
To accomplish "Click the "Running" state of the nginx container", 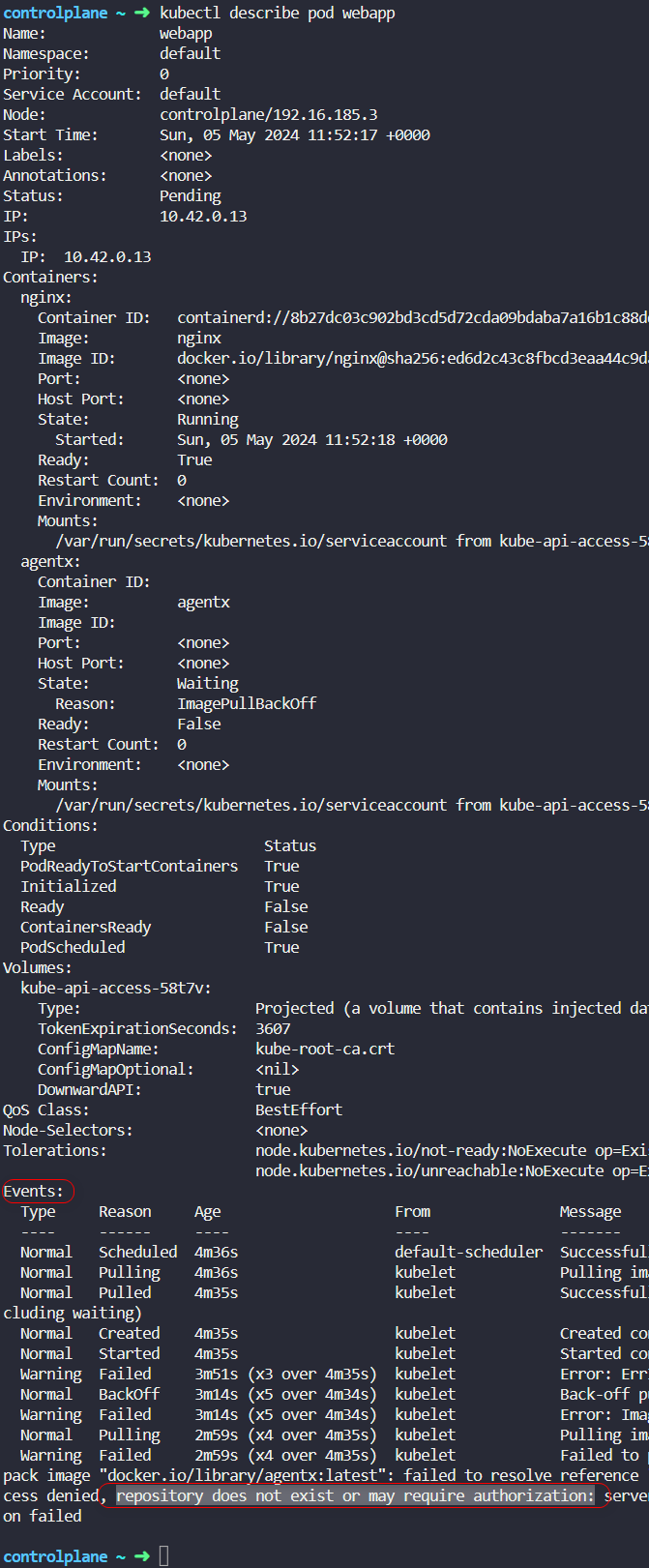I will pyautogui.click(x=208, y=419).
